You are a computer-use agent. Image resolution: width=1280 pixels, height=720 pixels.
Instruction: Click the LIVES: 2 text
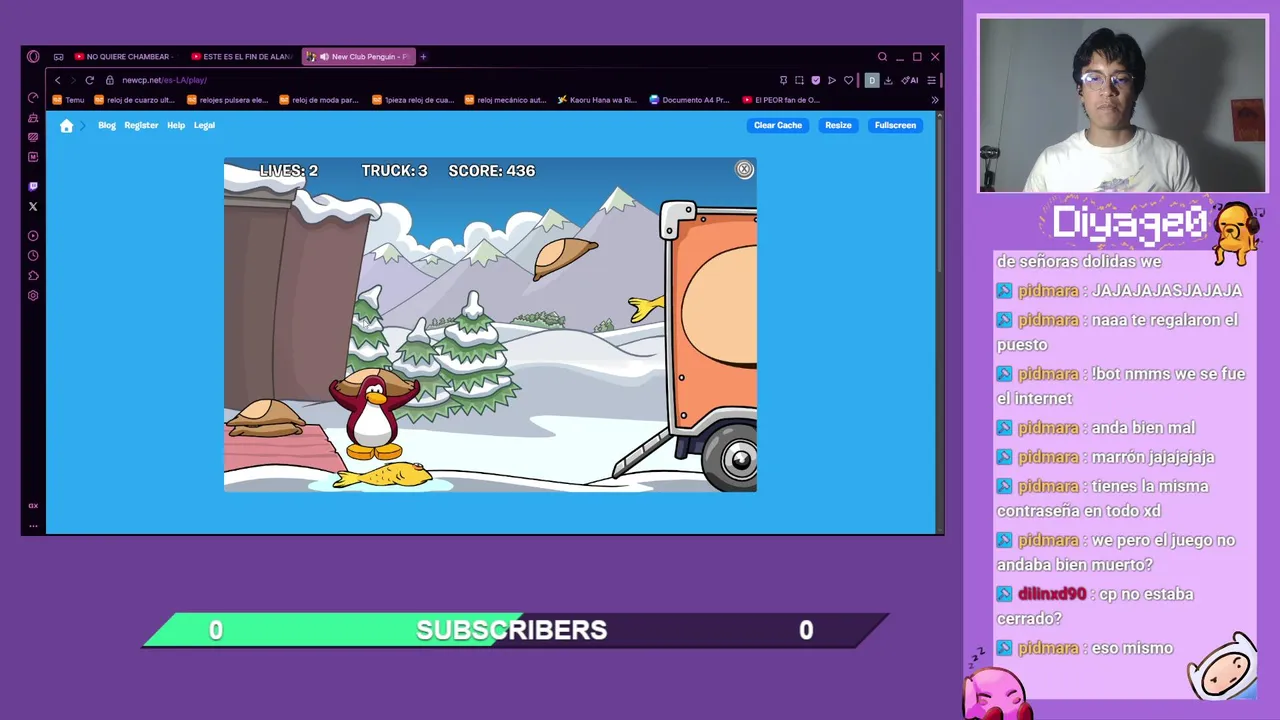[x=288, y=171]
